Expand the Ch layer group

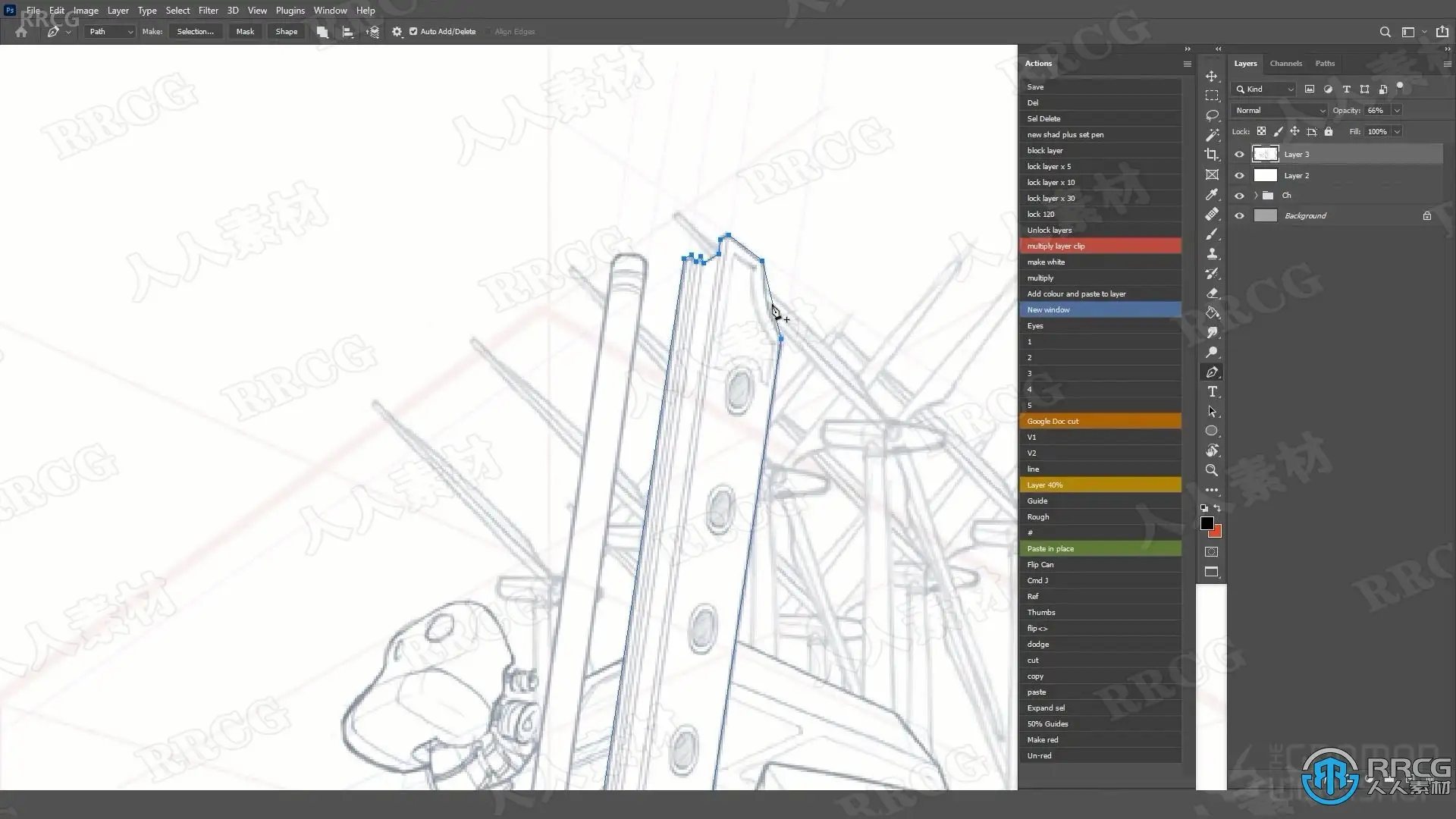pos(1256,196)
